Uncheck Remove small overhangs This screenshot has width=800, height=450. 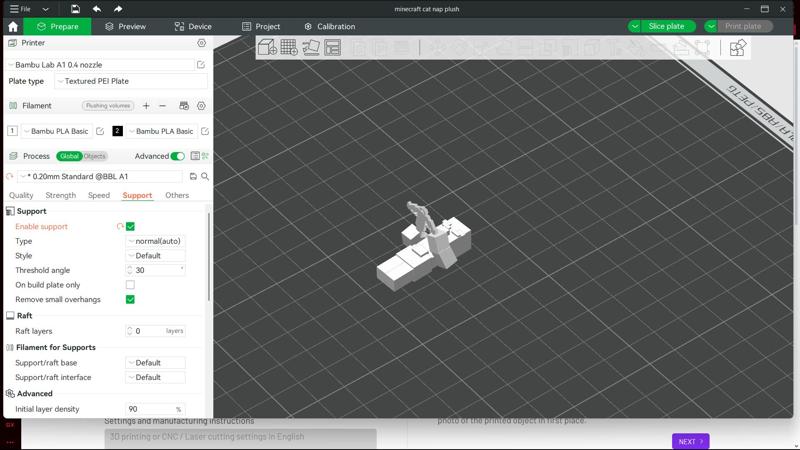click(x=131, y=299)
